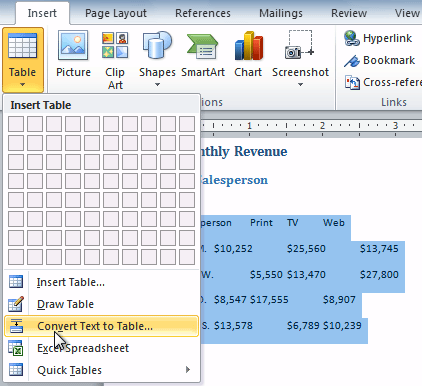Click the Insert Table header label
The height and width of the screenshot is (386, 422).
(x=41, y=105)
